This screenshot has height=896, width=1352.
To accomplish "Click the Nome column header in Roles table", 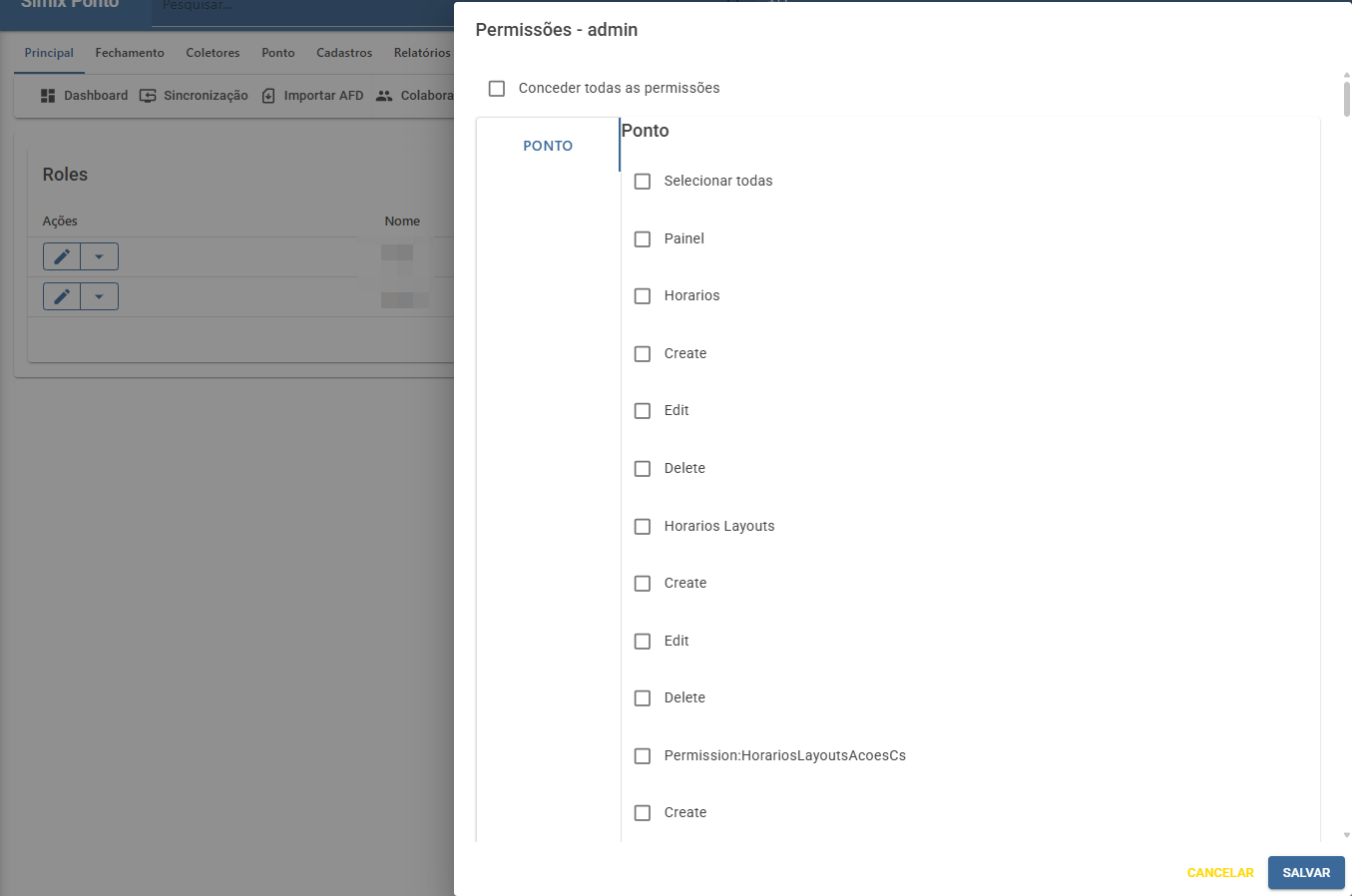I will [x=402, y=222].
